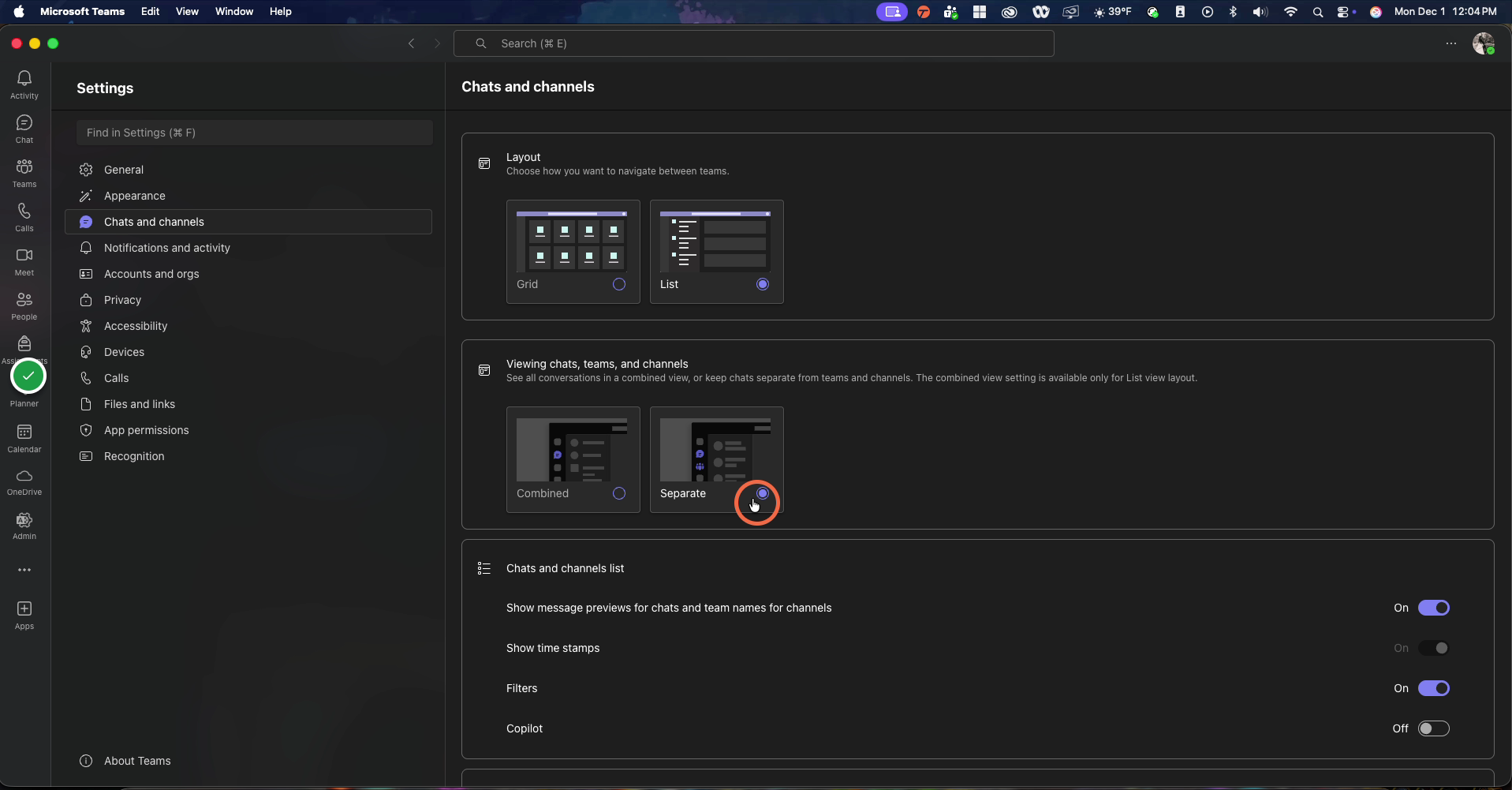This screenshot has width=1512, height=790.
Task: Open the Wi-Fi status menu
Action: (1291, 12)
